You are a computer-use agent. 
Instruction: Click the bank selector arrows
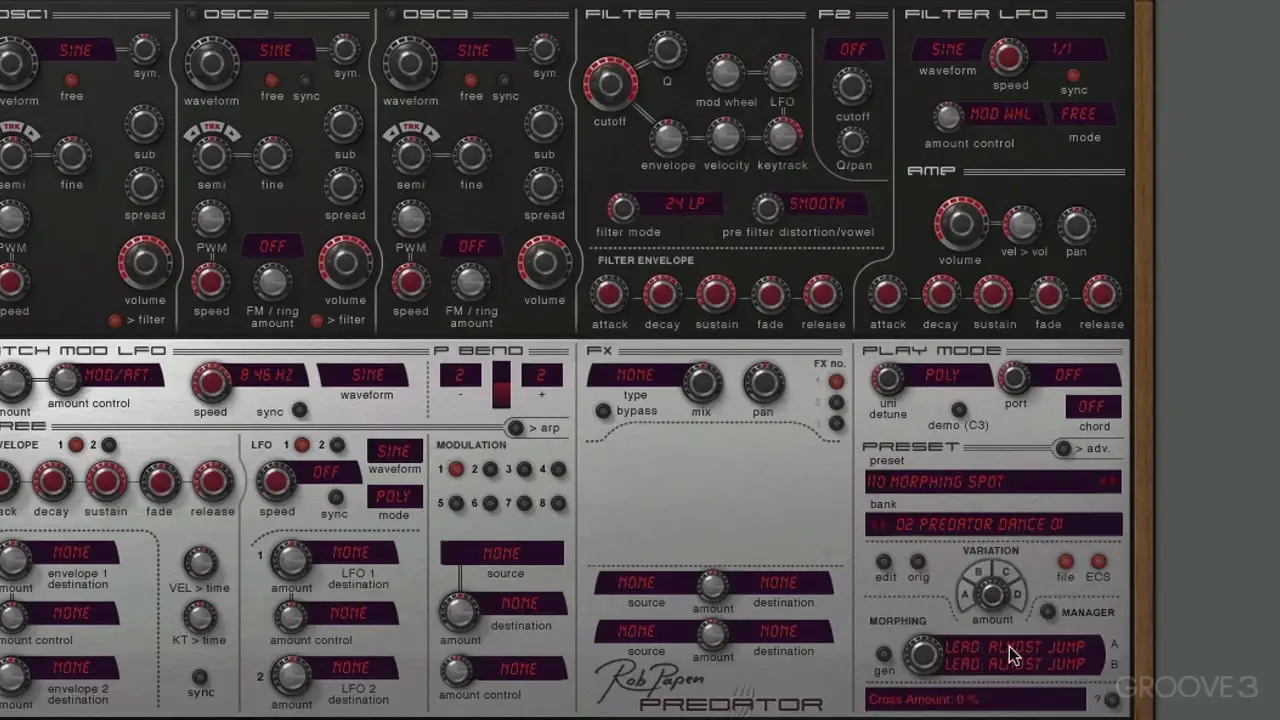pyautogui.click(x=879, y=525)
